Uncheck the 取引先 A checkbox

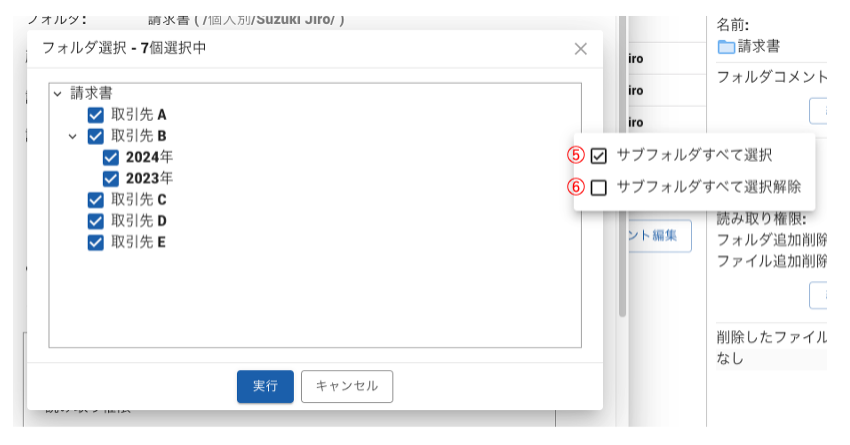[96, 115]
